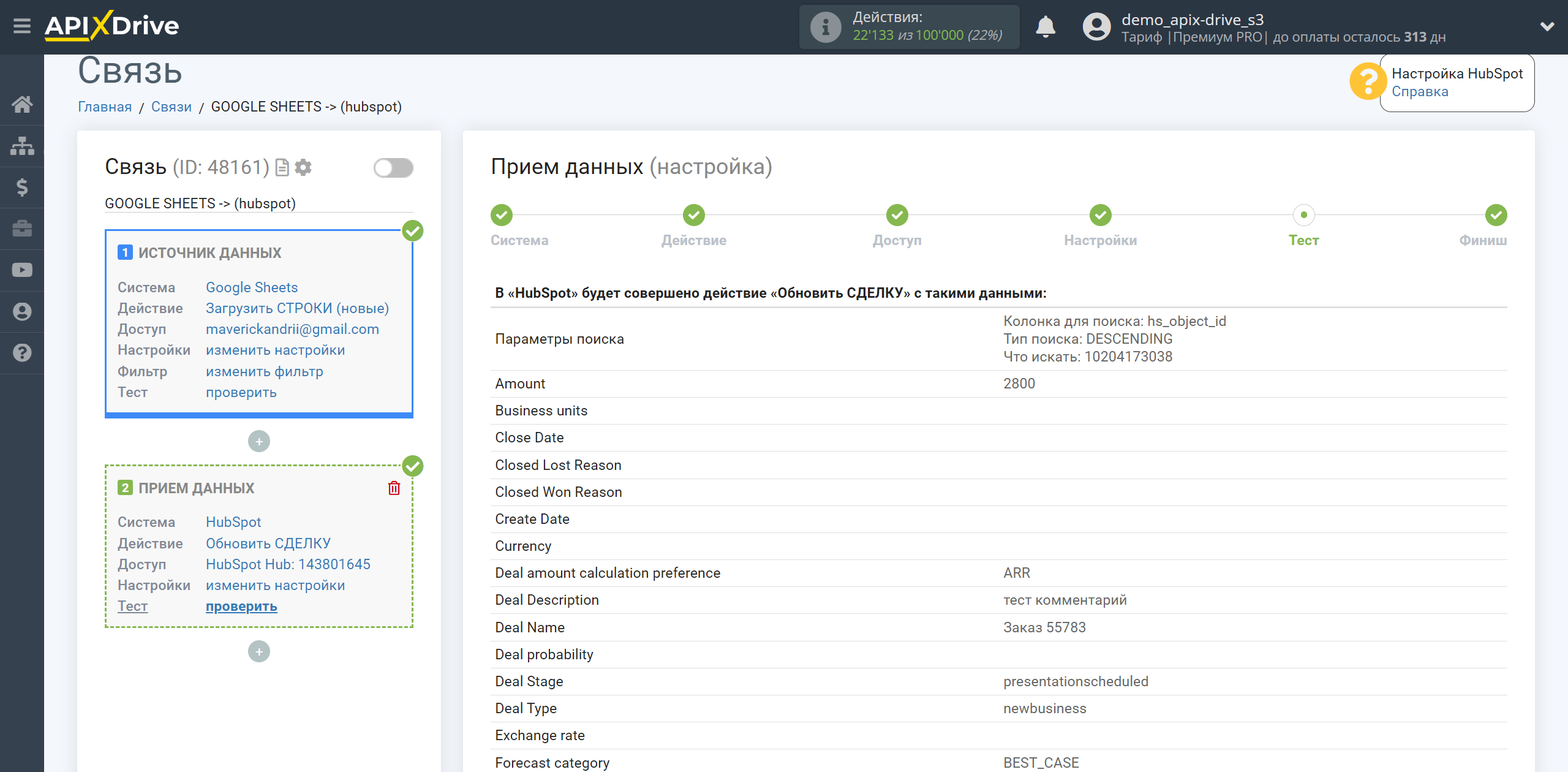Go to Финиш wizard step
1568x772 pixels.
[1496, 215]
